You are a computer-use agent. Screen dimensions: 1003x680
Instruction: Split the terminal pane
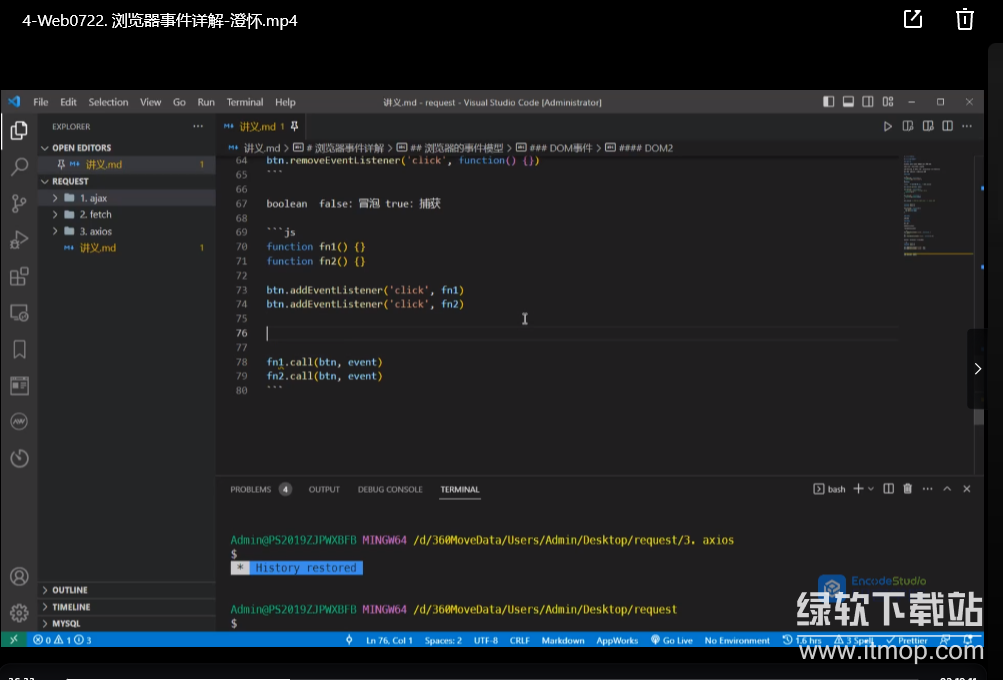(888, 489)
